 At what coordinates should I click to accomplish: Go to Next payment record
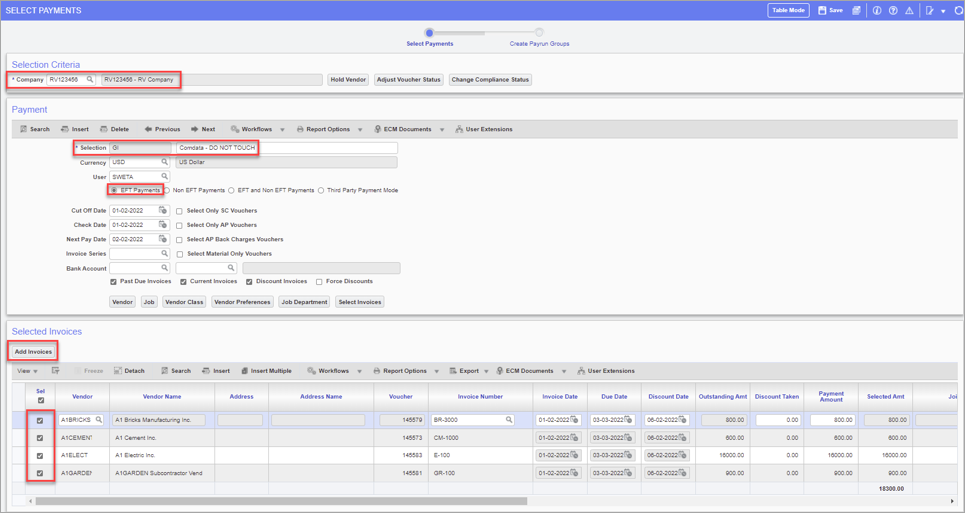(x=203, y=129)
